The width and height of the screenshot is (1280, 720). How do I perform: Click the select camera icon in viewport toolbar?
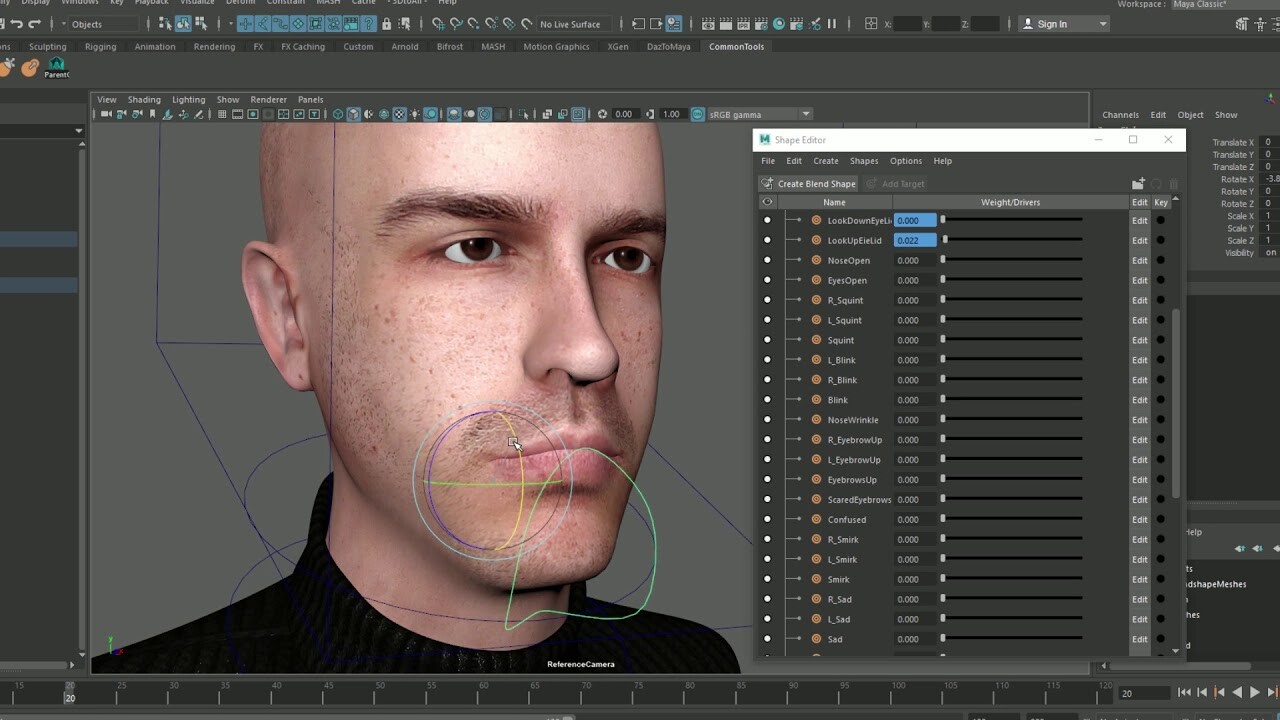coord(105,114)
